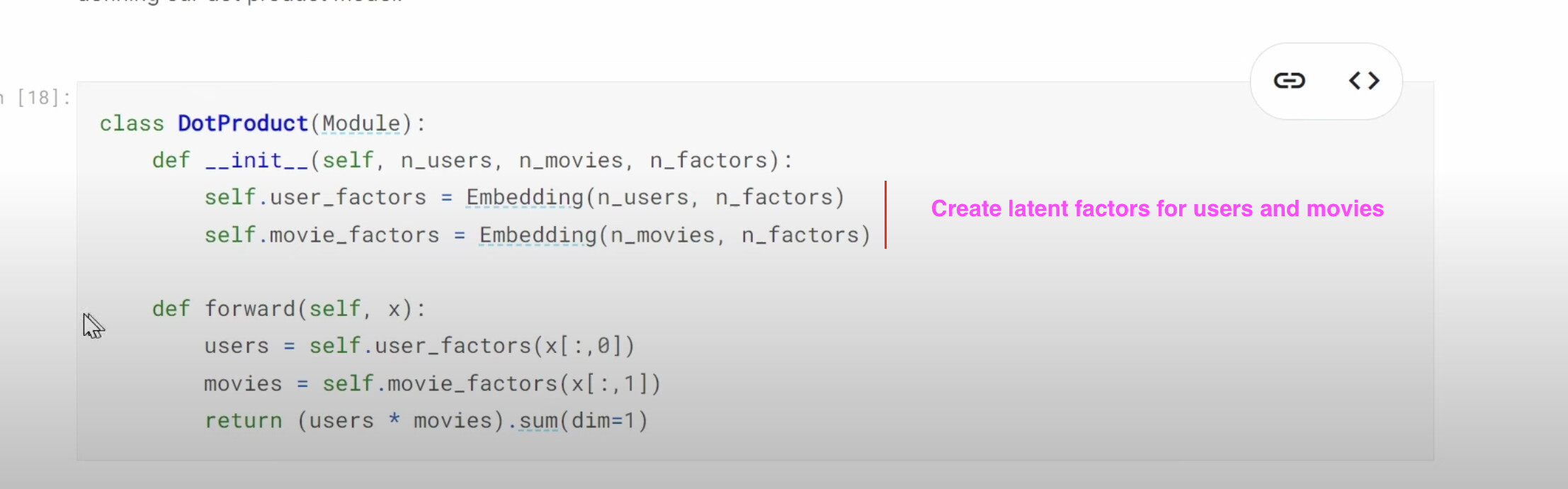The width and height of the screenshot is (1568, 489).
Task: Click the angle brackets code icon
Action: (x=1364, y=81)
